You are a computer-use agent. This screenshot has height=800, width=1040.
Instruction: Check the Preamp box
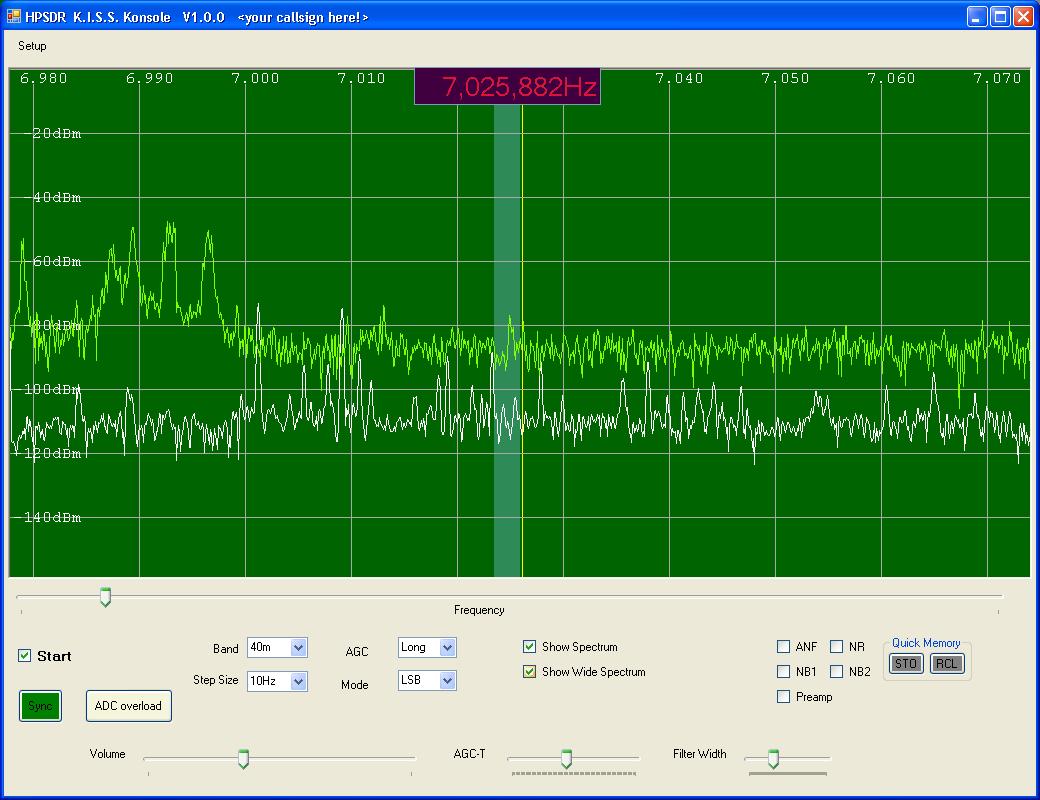click(784, 697)
